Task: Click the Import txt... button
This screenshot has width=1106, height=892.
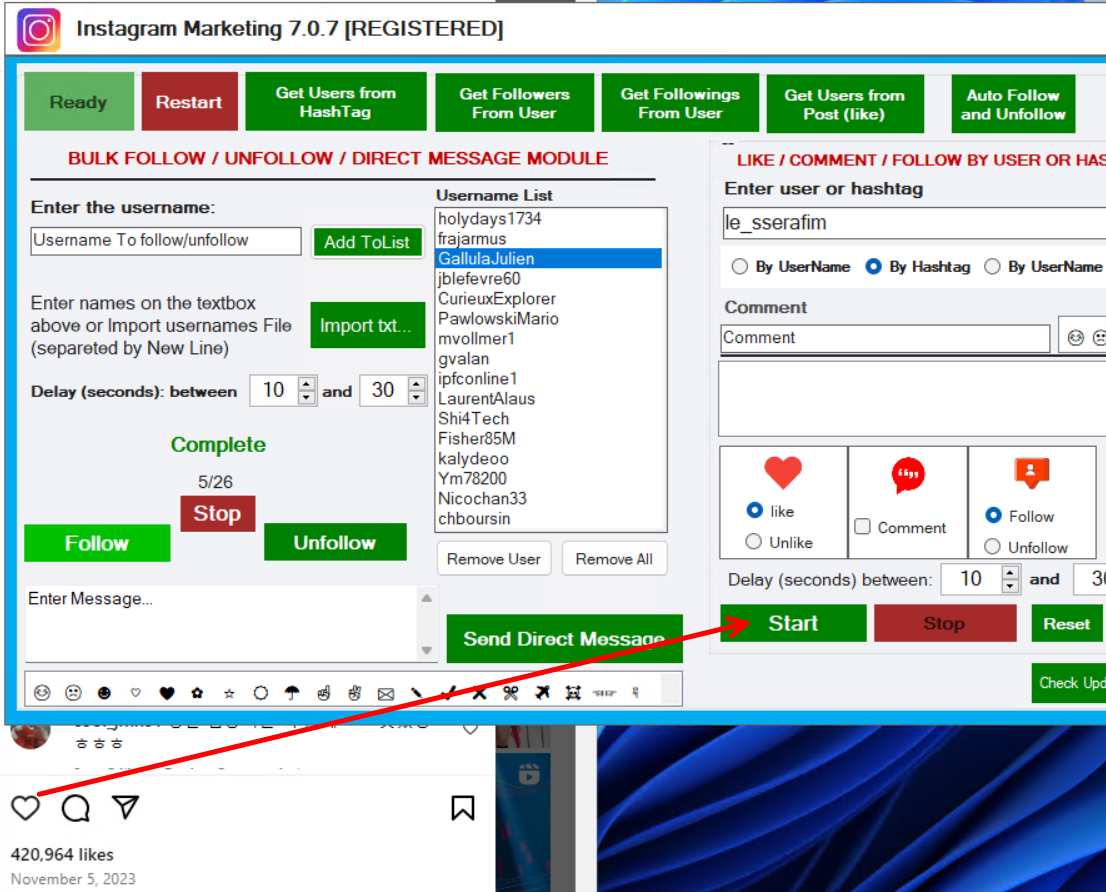Action: pyautogui.click(x=367, y=326)
